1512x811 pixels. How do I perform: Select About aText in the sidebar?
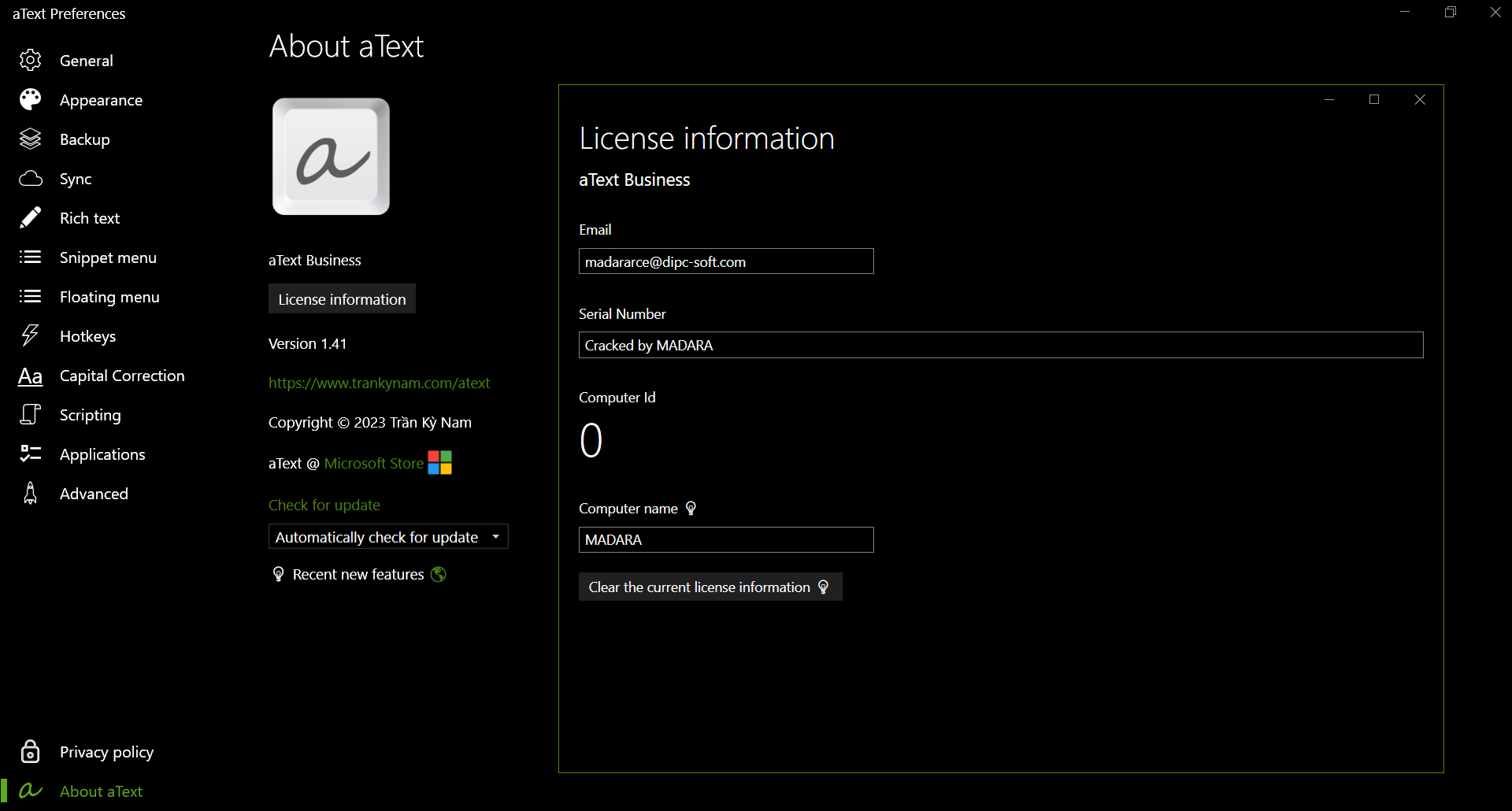tap(101, 791)
